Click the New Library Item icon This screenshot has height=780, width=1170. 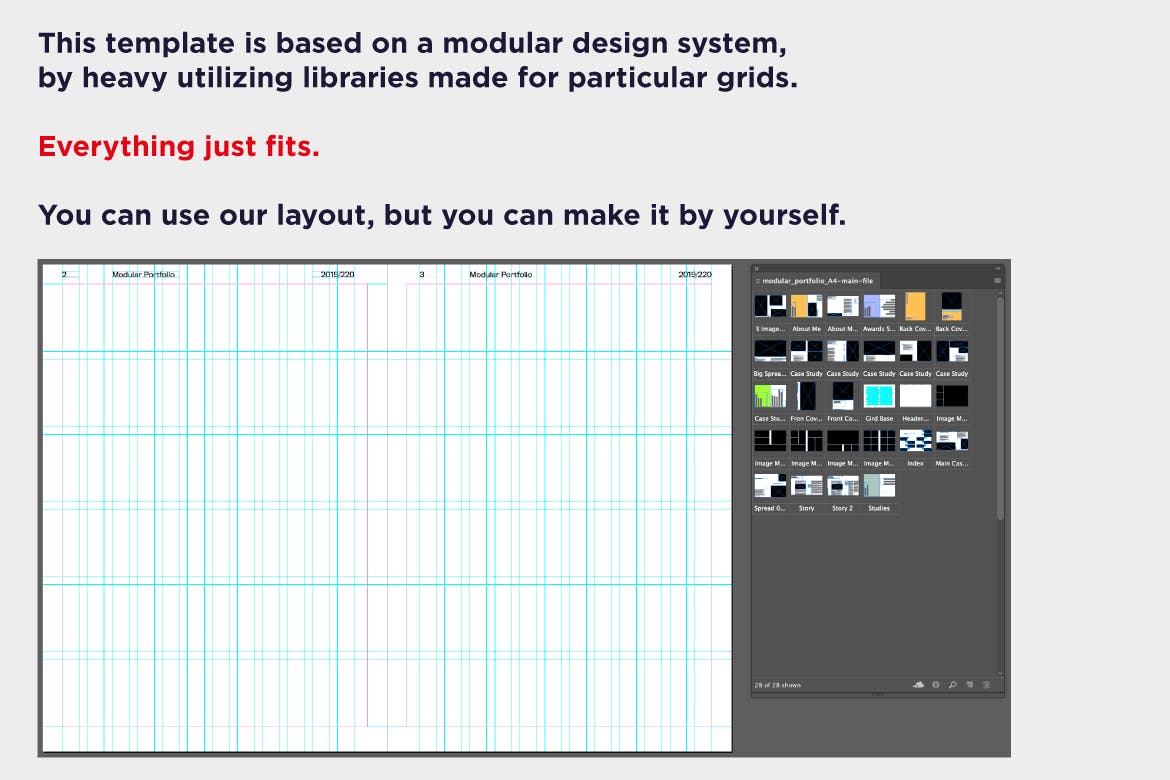click(969, 685)
